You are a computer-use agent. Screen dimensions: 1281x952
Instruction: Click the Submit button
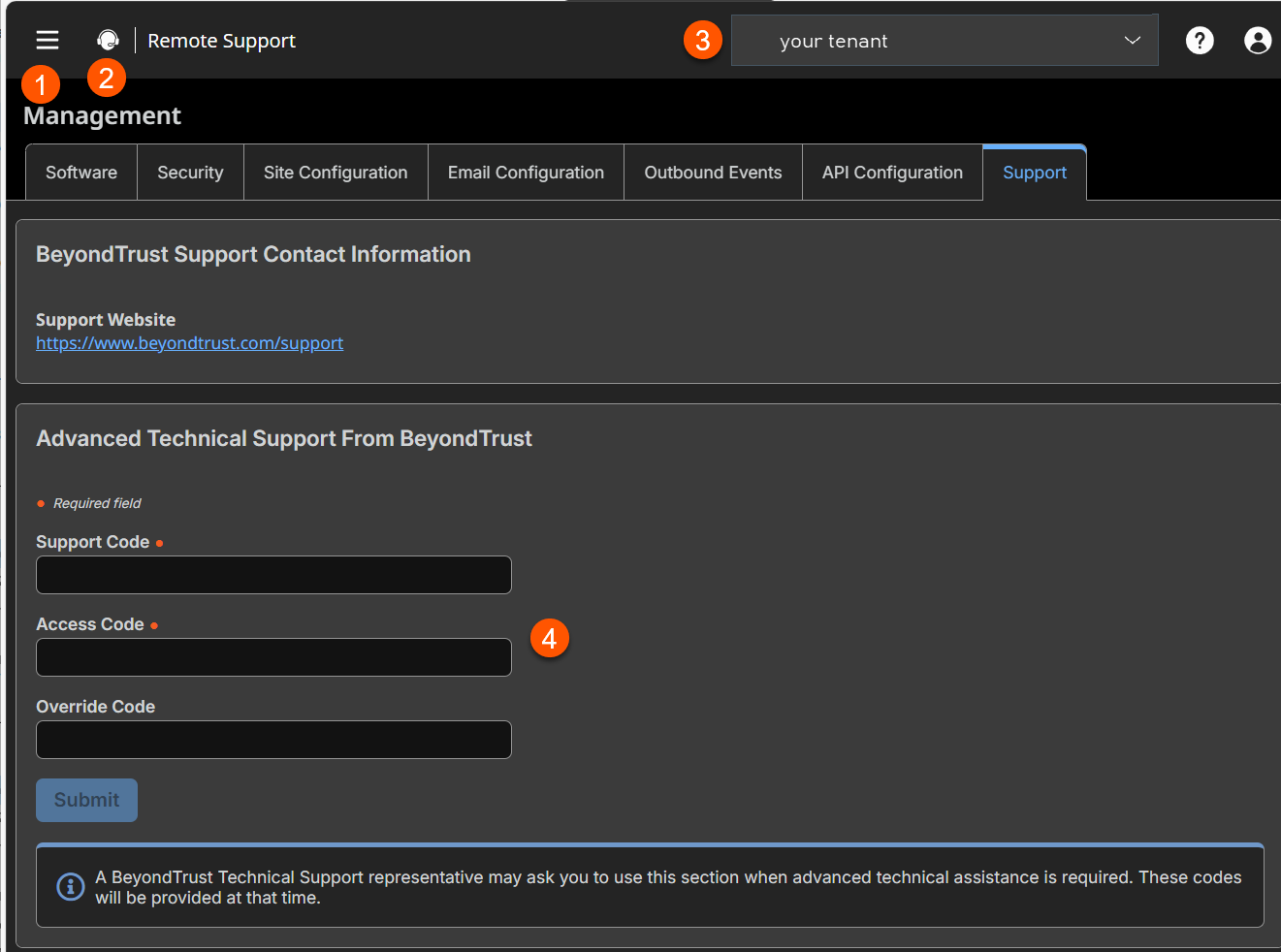coord(86,800)
